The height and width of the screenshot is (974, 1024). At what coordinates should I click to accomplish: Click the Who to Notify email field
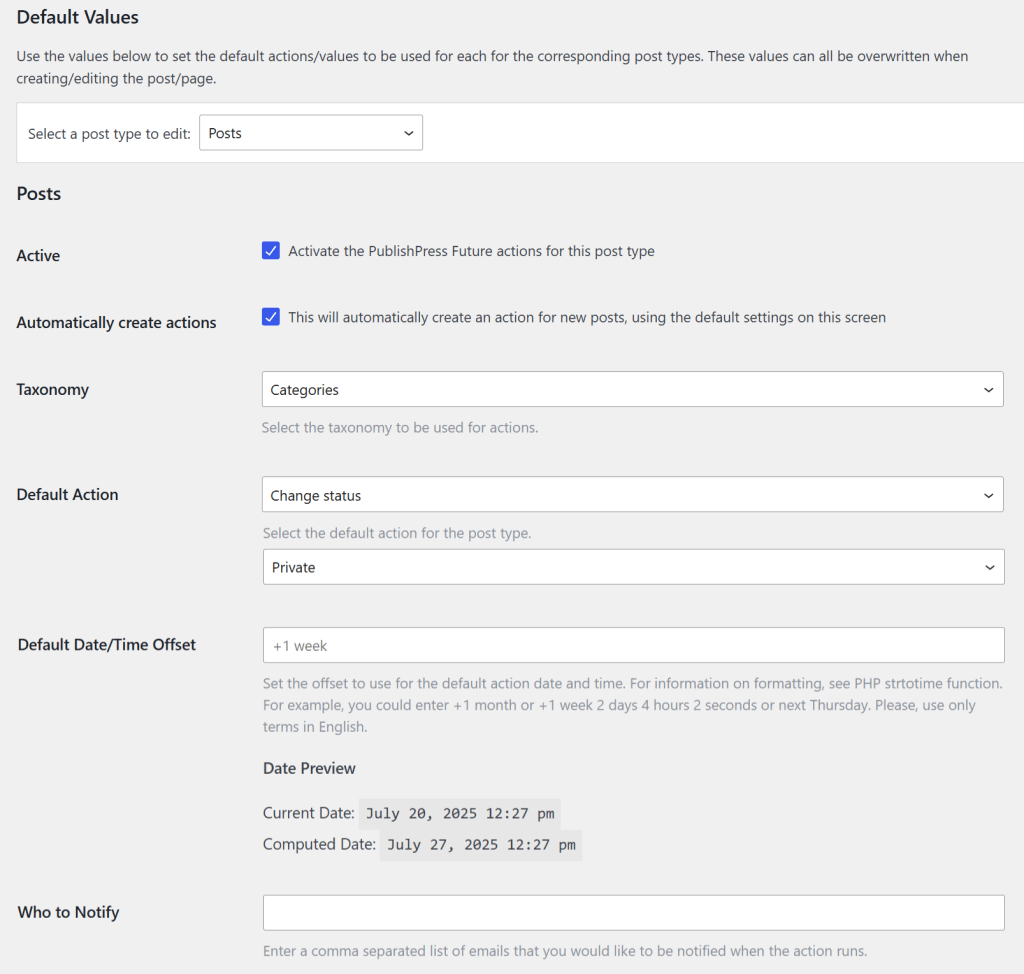coord(633,912)
